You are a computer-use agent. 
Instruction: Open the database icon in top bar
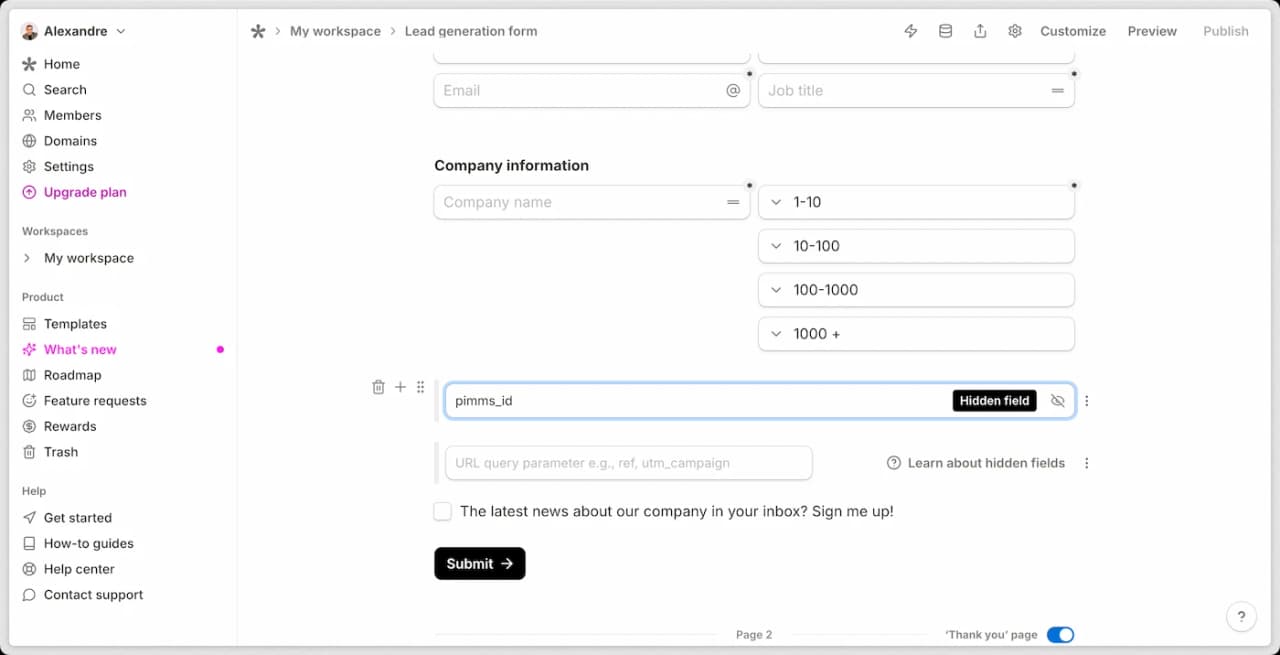pos(945,31)
